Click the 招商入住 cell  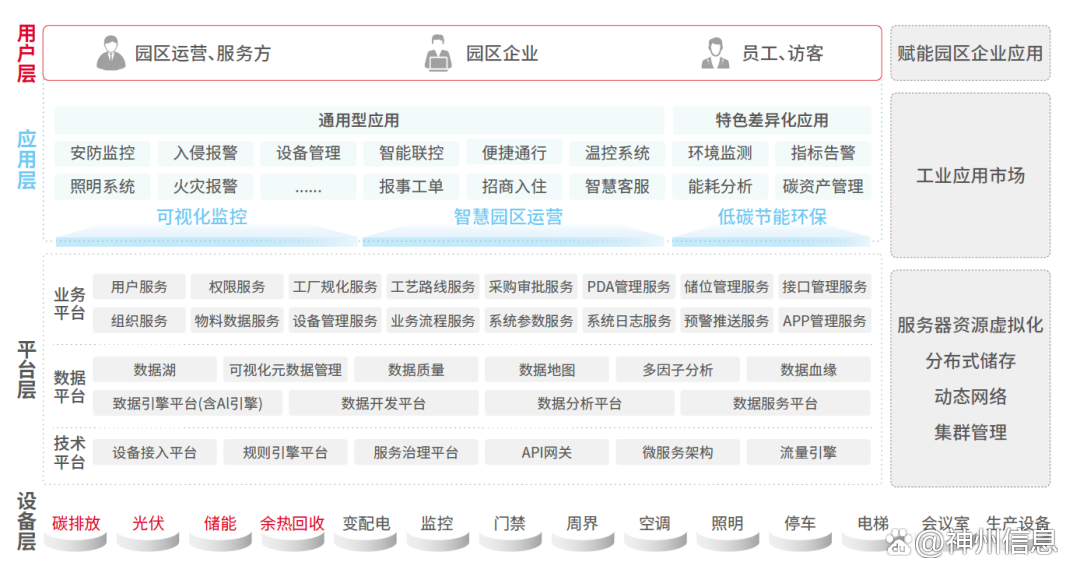tap(514, 186)
